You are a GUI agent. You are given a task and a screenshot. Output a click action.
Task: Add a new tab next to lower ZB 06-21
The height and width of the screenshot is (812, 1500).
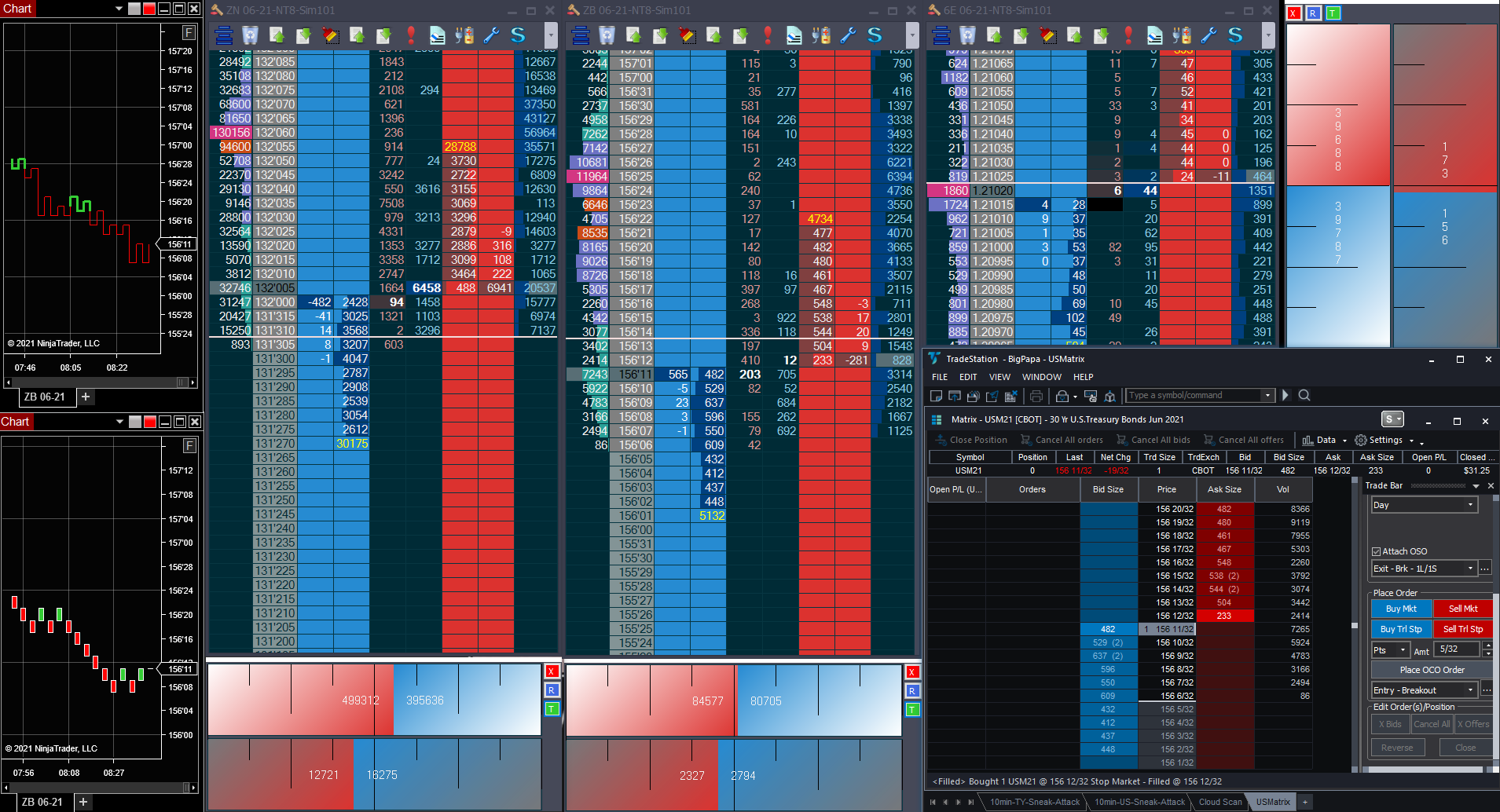point(83,802)
